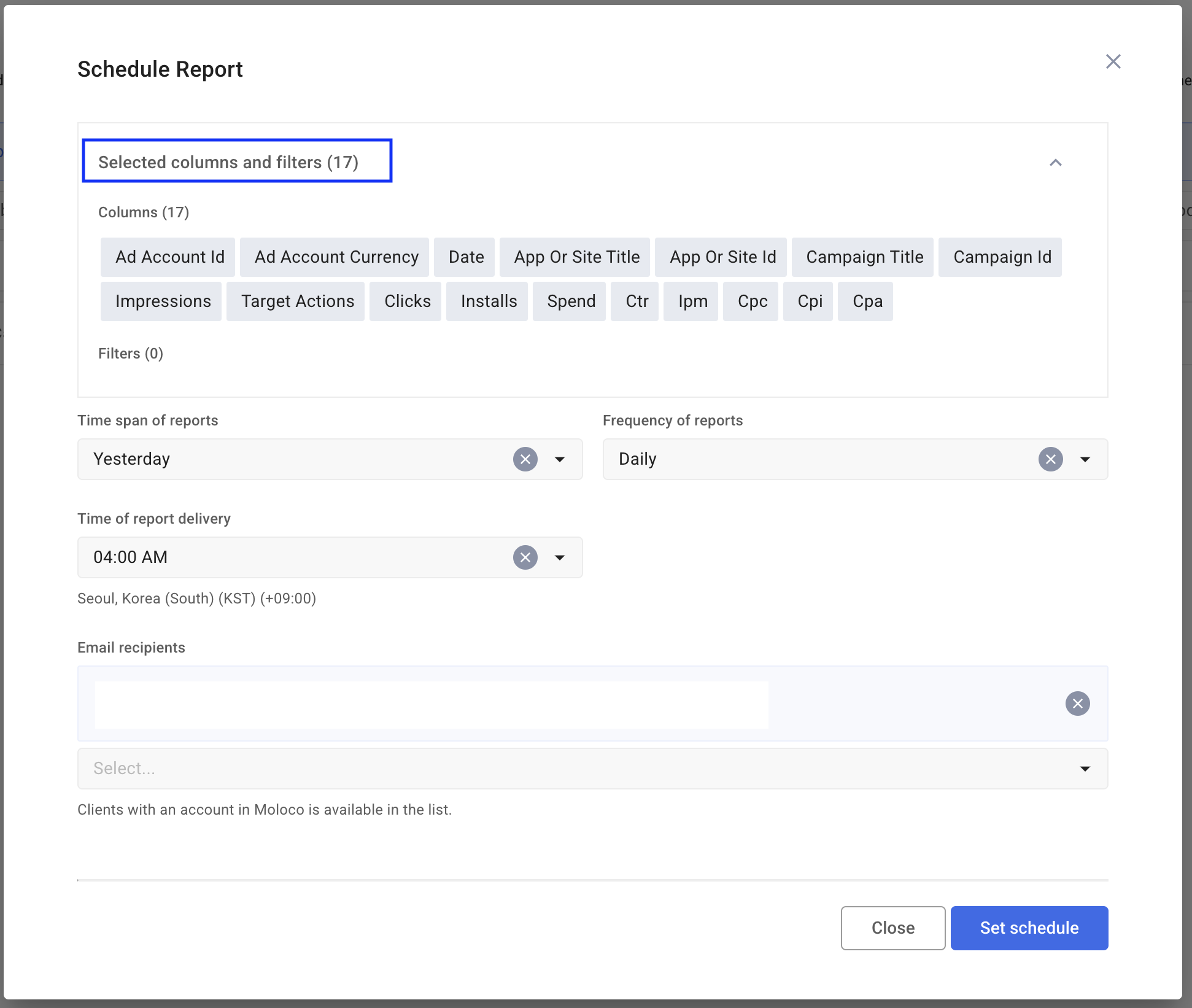Click the App Or Site Title chip
Image resolution: width=1192 pixels, height=1008 pixels.
click(x=576, y=257)
